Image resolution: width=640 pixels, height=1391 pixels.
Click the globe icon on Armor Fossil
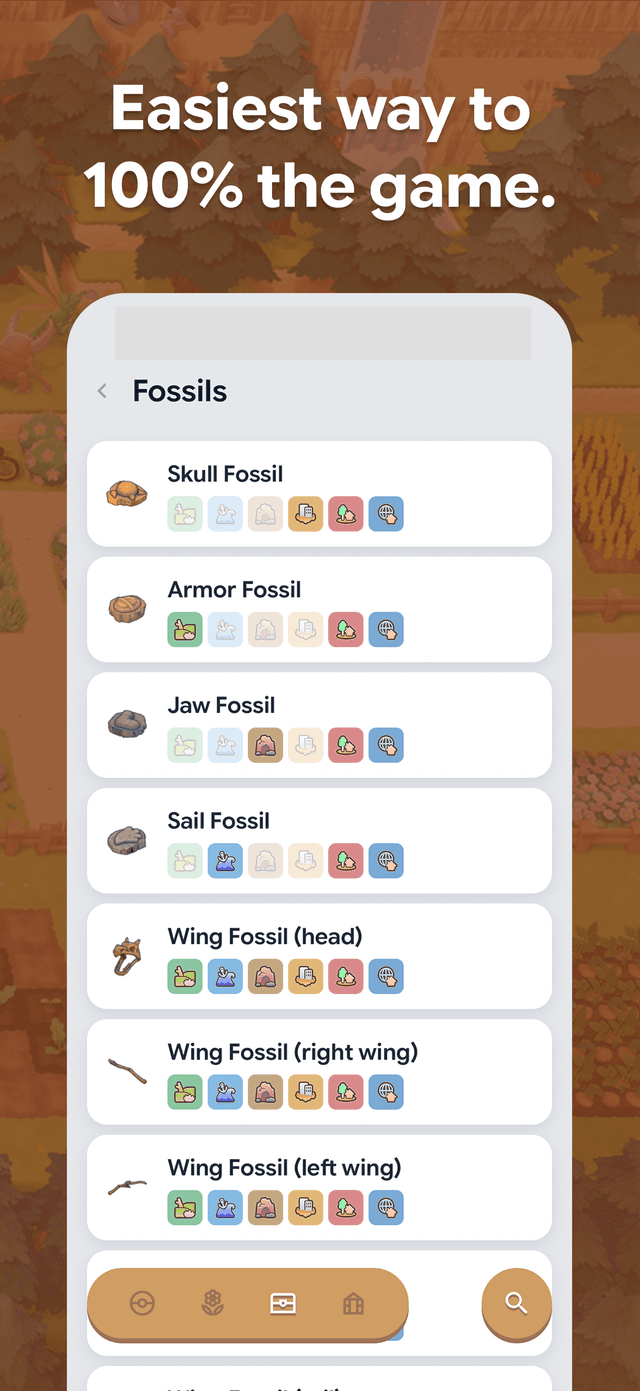pos(387,629)
